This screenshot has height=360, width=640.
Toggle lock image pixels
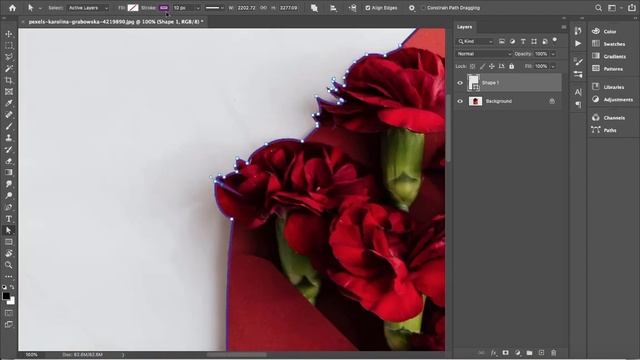pos(482,66)
